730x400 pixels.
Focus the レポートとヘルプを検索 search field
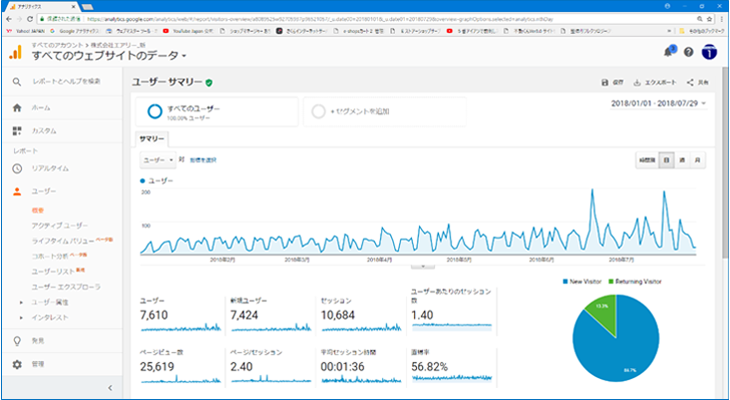67,81
